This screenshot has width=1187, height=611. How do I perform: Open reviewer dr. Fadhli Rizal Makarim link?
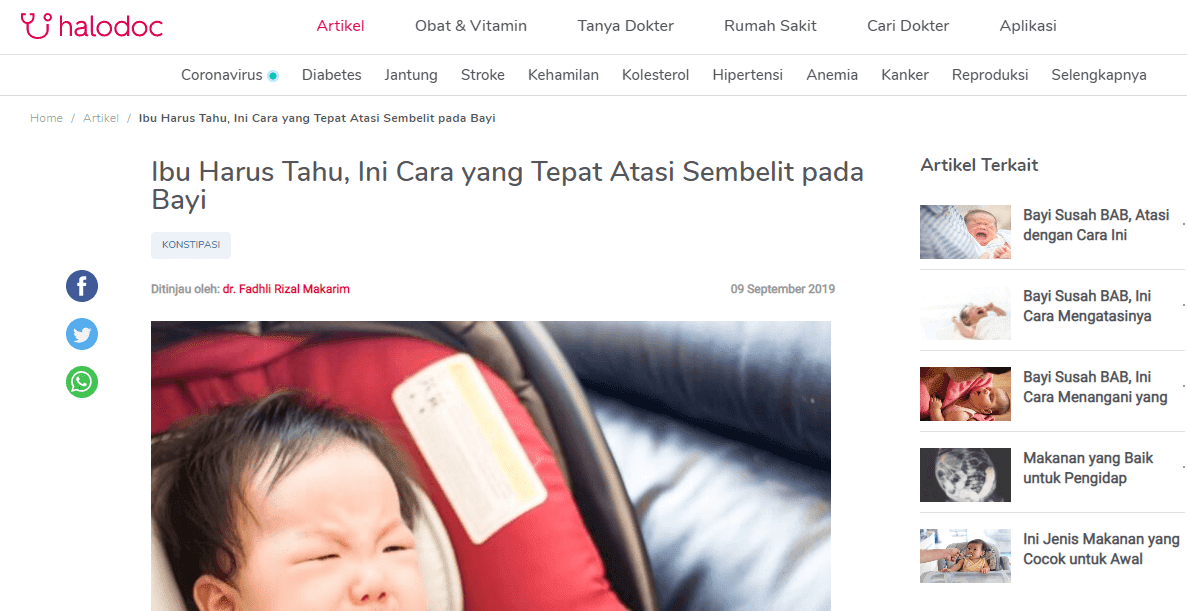pos(286,288)
